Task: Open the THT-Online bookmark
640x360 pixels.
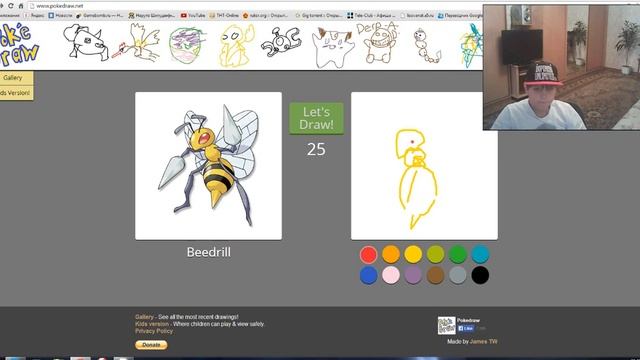Action: point(224,16)
